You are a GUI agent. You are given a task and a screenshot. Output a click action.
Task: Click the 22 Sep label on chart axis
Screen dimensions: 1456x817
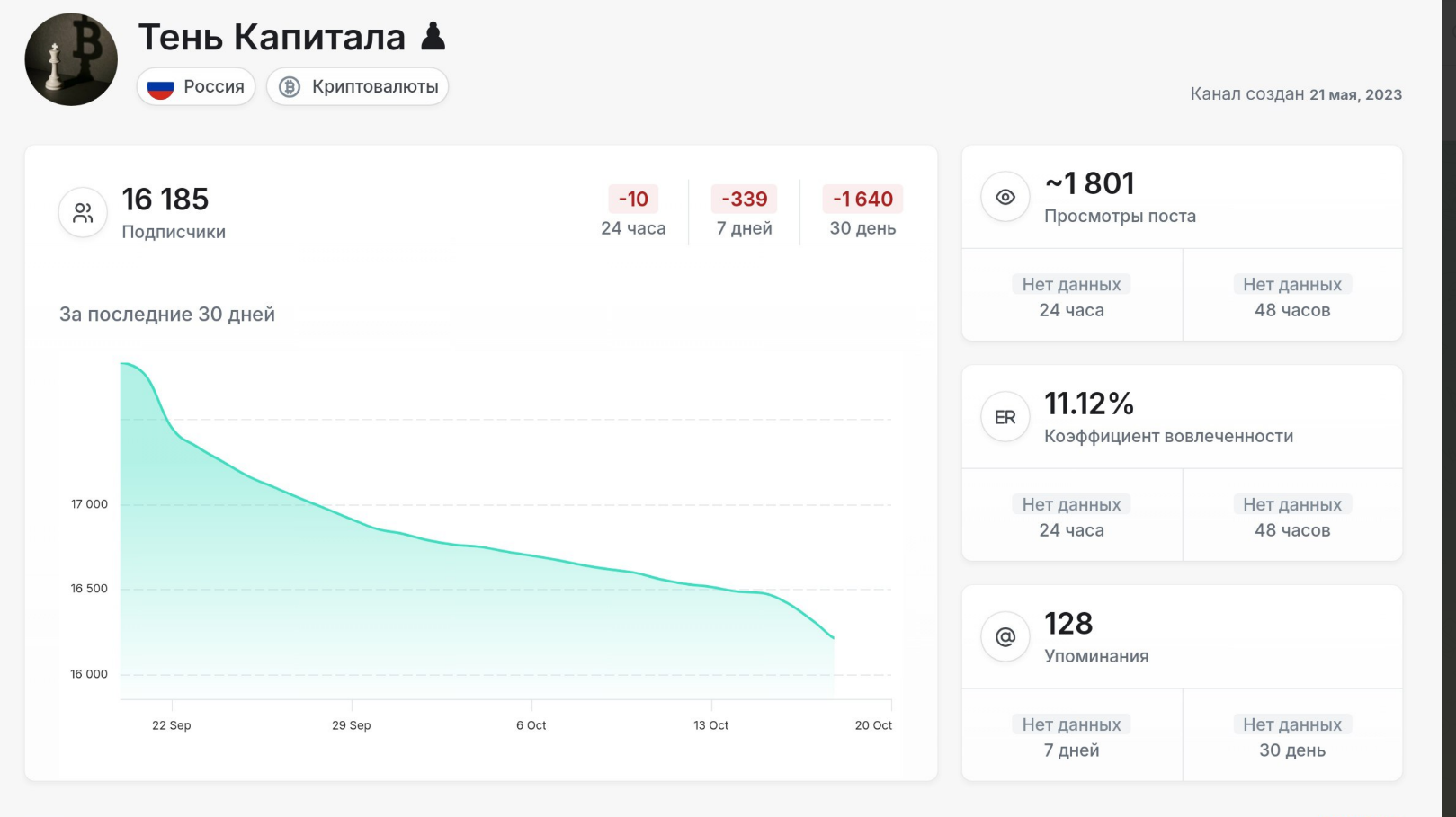tap(171, 725)
